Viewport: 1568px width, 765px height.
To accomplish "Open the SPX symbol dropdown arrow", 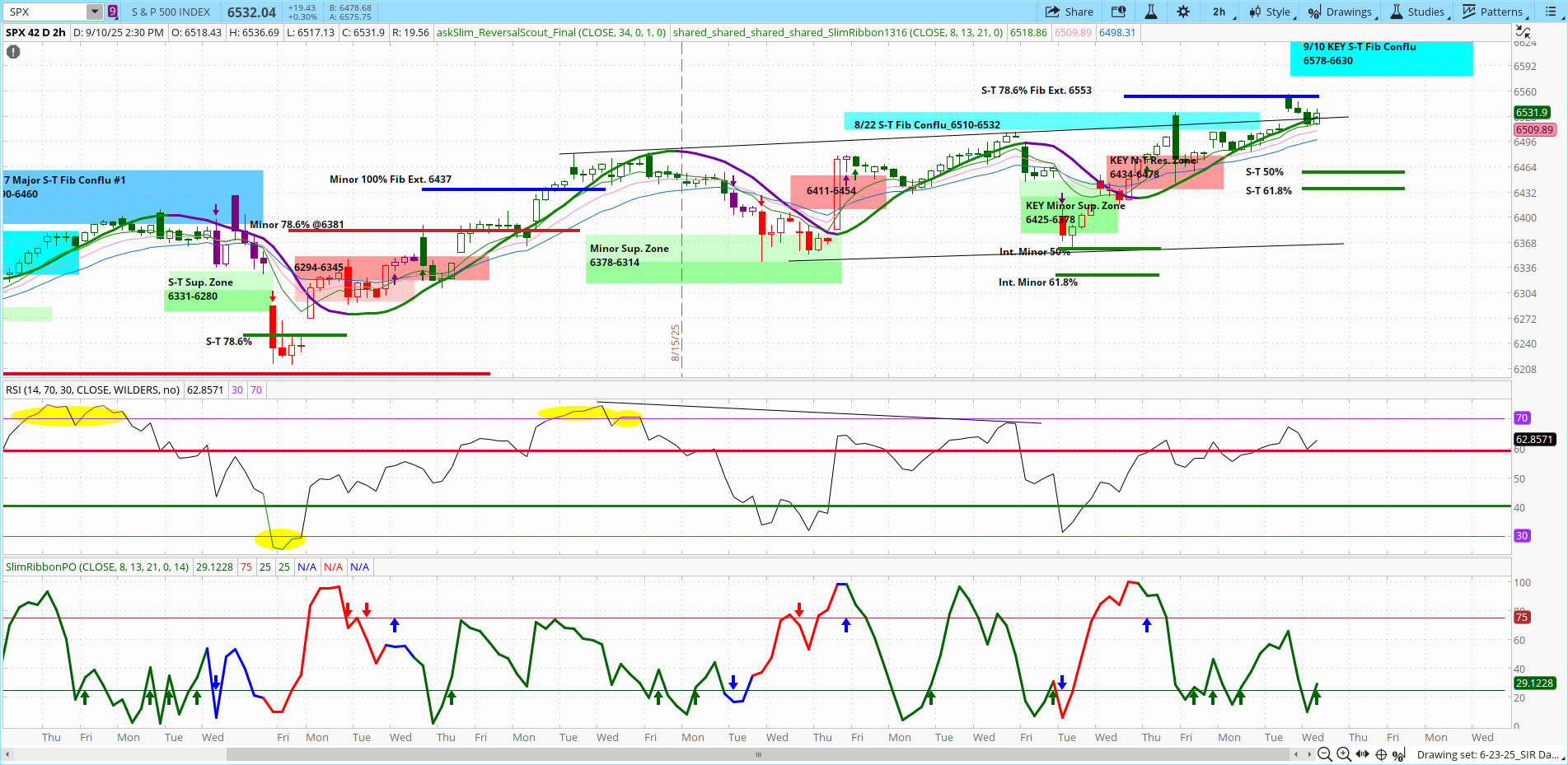I will click(93, 12).
